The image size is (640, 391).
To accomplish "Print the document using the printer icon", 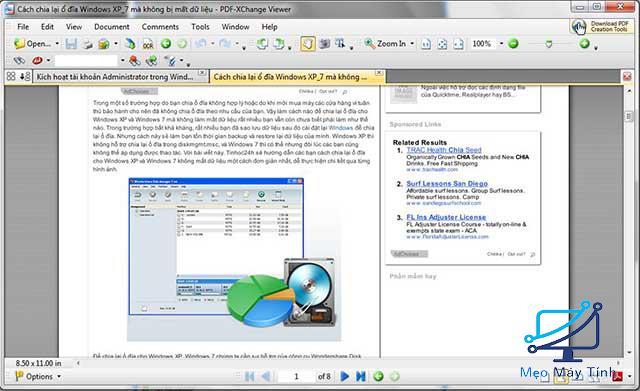I will (x=87, y=44).
